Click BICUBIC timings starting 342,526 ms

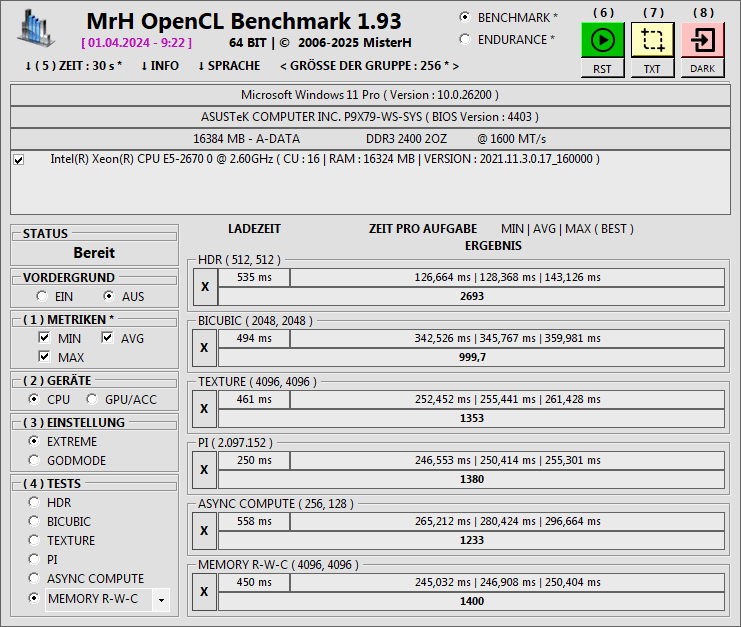click(508, 338)
